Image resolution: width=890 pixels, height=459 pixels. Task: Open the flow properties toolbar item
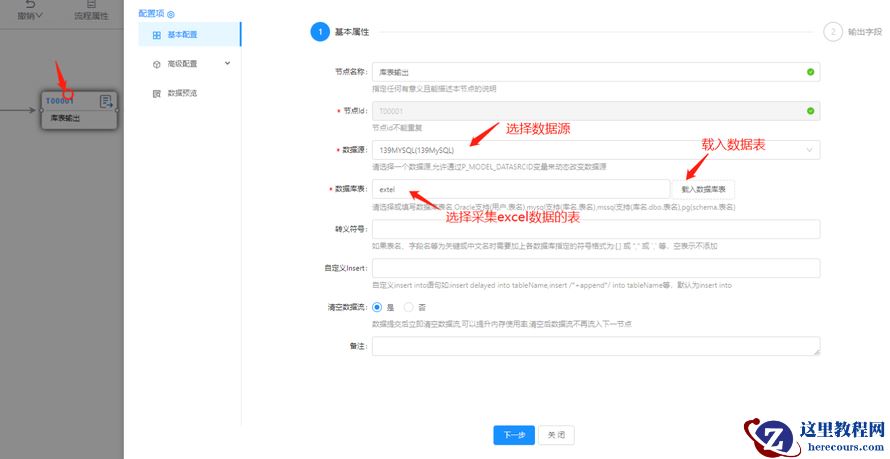click(91, 11)
